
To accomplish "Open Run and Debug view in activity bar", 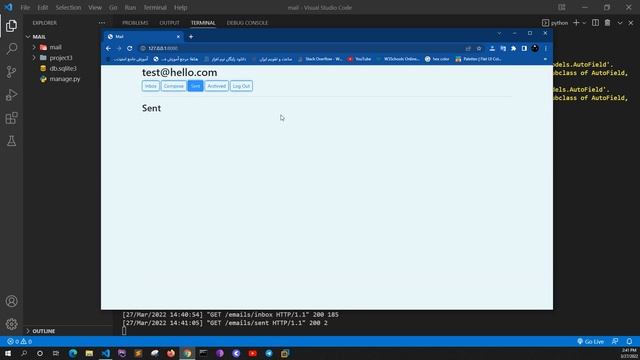I will click(11, 95).
